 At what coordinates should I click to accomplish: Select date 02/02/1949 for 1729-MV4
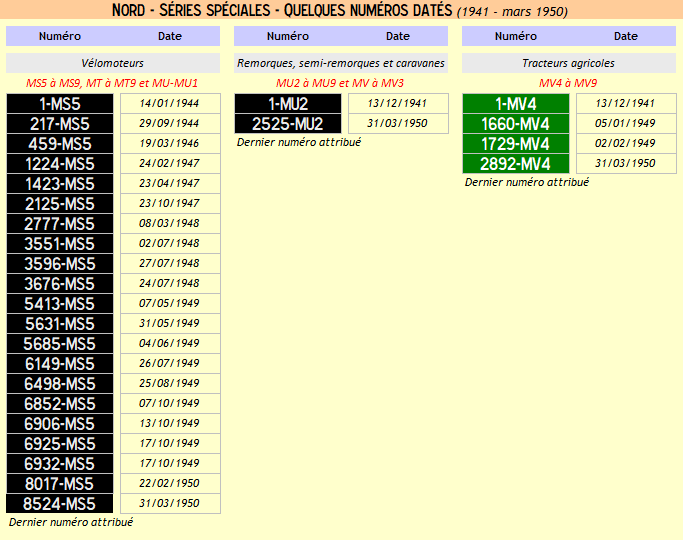(x=626, y=144)
